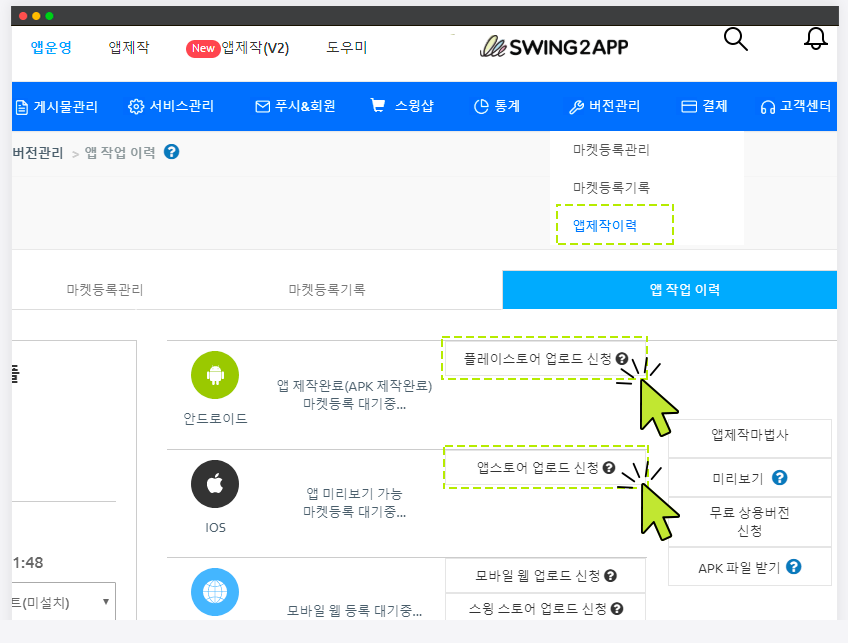
Task: Open the 푸시&회원 menu
Action: click(295, 106)
